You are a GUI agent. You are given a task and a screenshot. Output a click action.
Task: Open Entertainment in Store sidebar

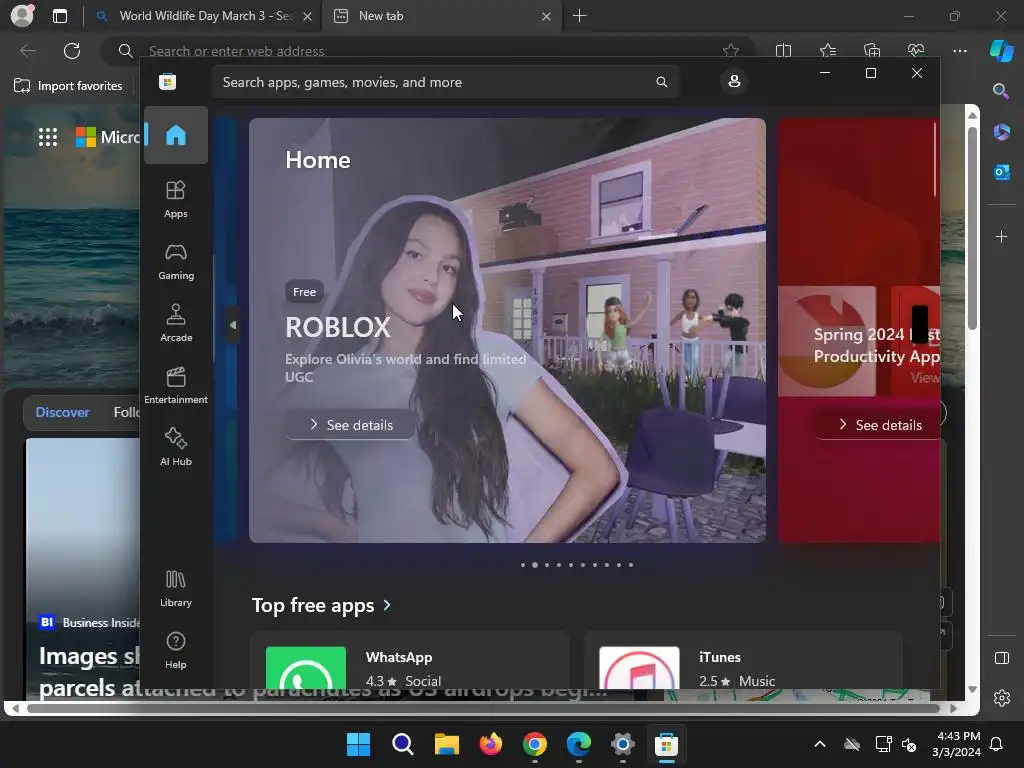pos(176,385)
